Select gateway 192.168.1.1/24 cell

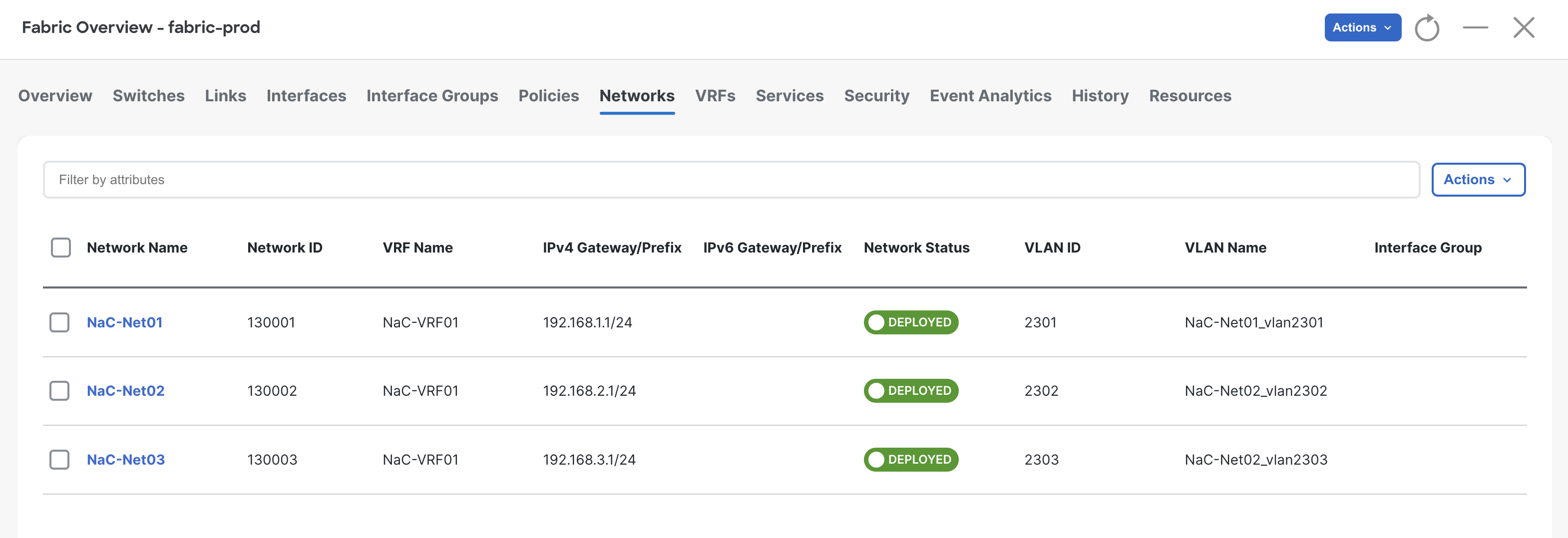coord(587,322)
